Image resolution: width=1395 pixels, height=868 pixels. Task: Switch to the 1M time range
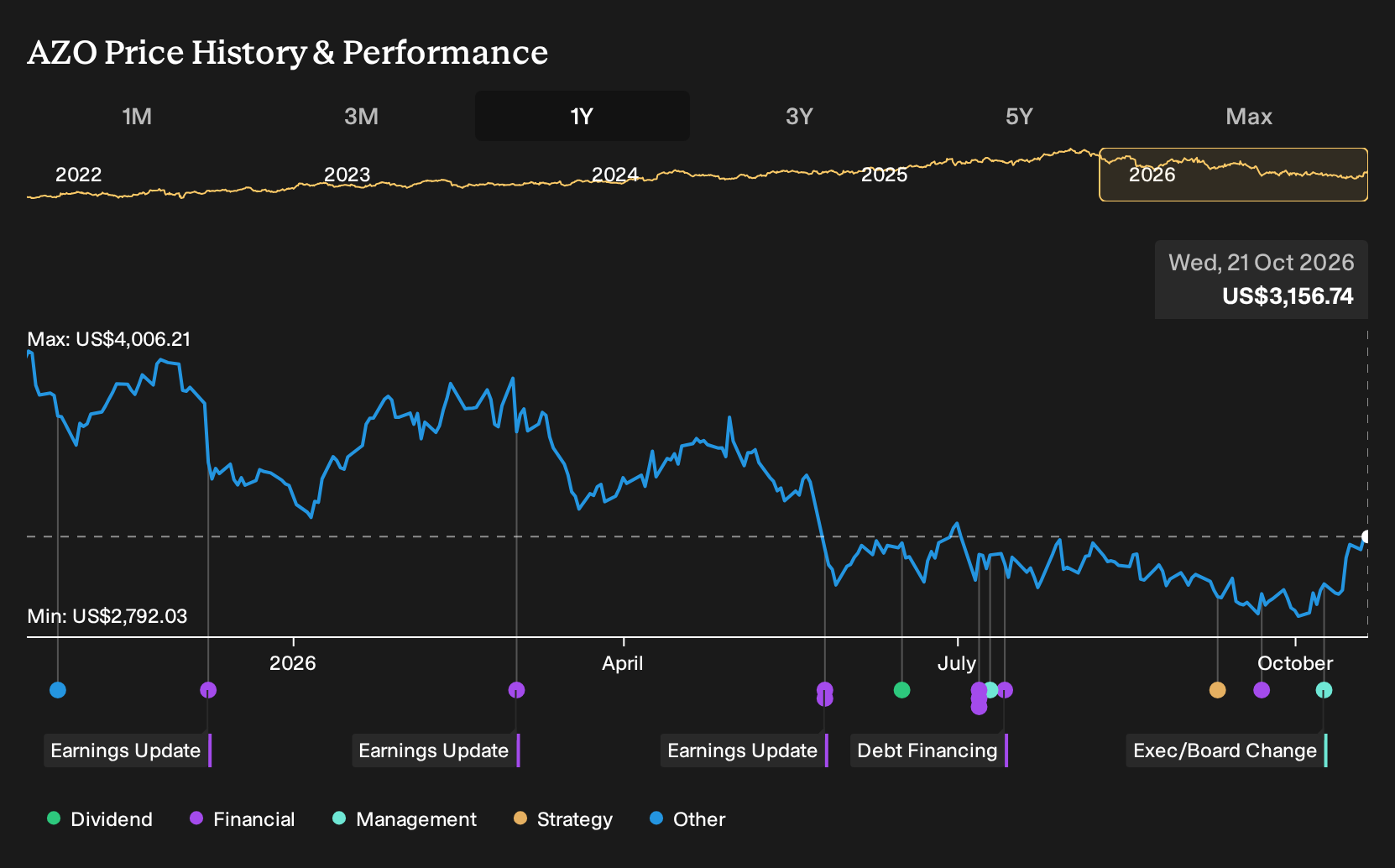[x=137, y=116]
